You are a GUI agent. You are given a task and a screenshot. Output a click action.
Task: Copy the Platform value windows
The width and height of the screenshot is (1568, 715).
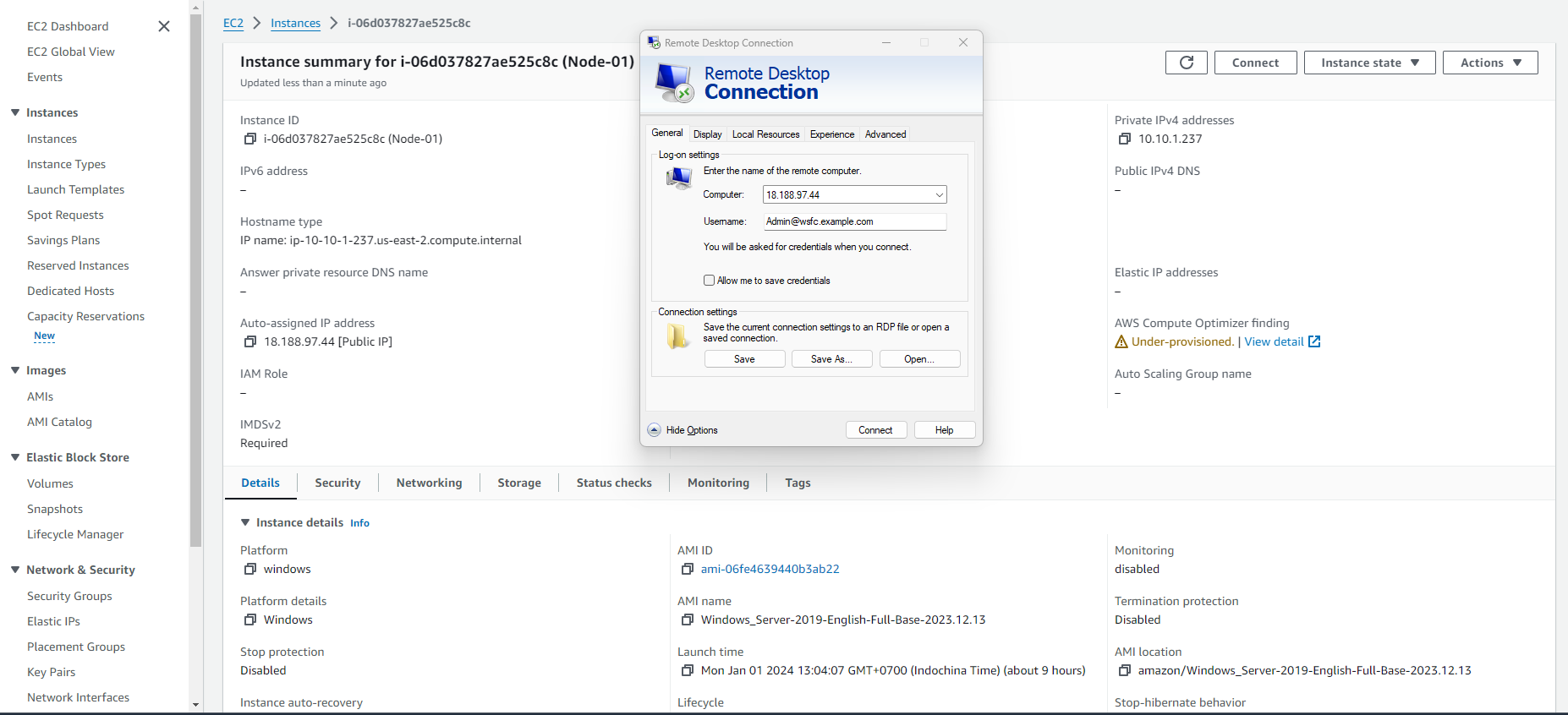pyautogui.click(x=250, y=569)
